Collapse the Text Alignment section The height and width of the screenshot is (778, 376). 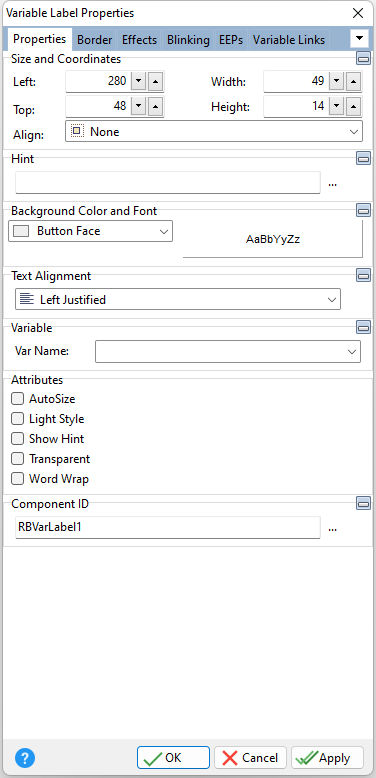pyautogui.click(x=364, y=275)
